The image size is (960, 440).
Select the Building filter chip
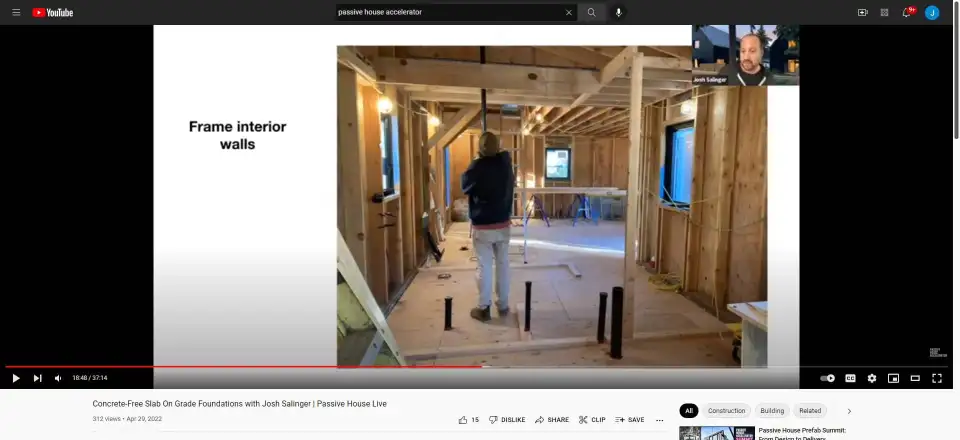[x=772, y=411]
